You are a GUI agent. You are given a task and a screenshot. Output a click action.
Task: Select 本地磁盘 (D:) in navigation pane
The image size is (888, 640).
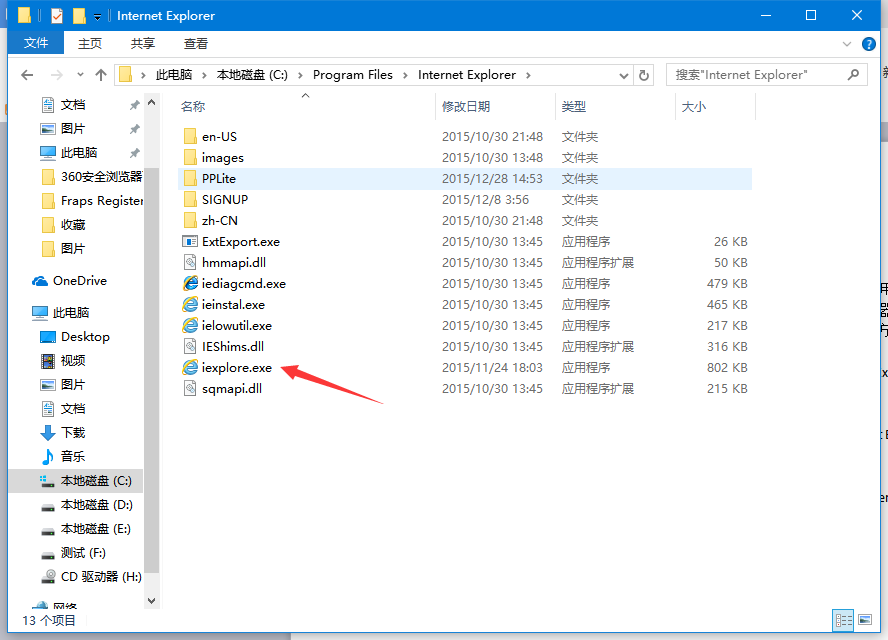click(x=97, y=505)
